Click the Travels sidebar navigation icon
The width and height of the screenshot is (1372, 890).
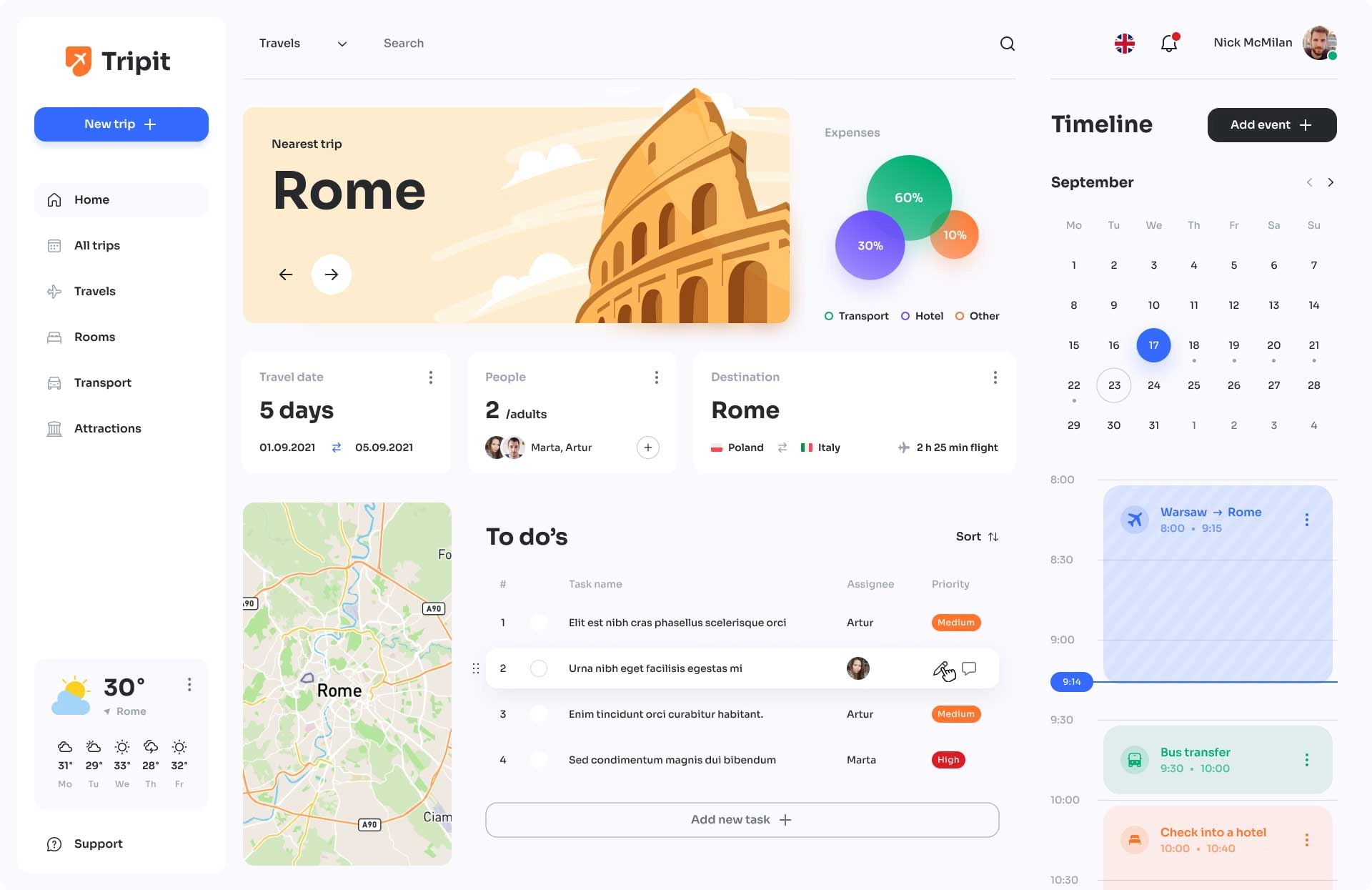pyautogui.click(x=55, y=290)
